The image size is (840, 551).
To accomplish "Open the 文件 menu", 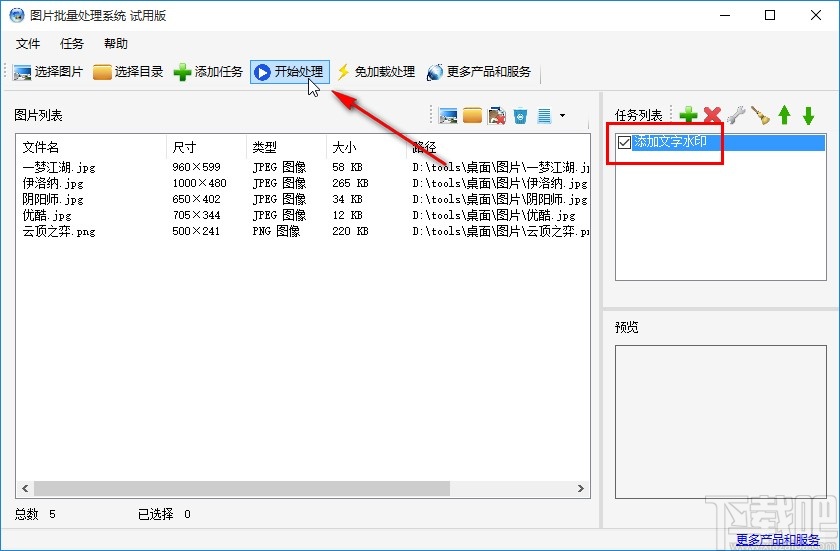I will point(28,43).
